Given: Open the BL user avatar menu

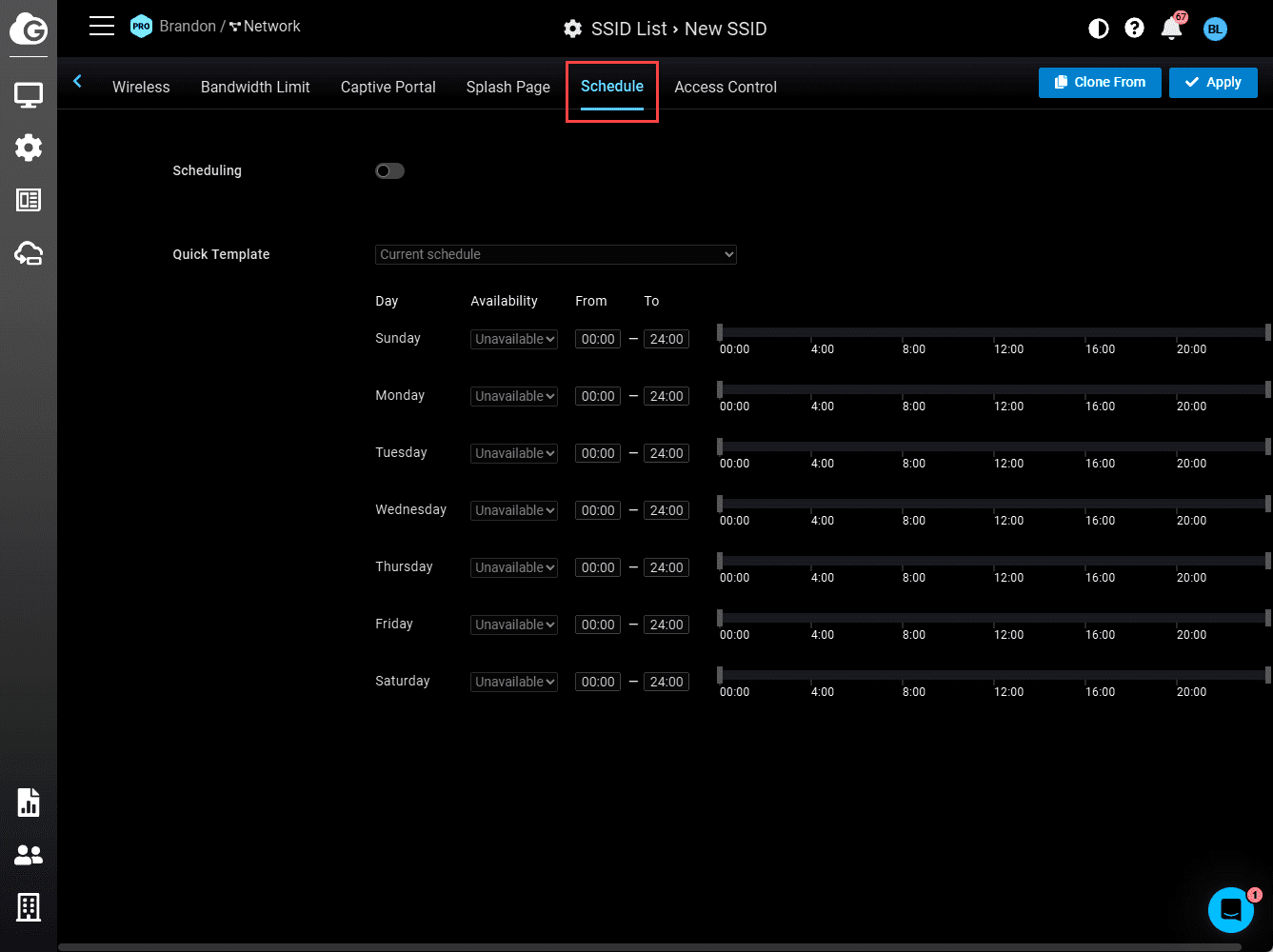Looking at the screenshot, I should point(1215,29).
